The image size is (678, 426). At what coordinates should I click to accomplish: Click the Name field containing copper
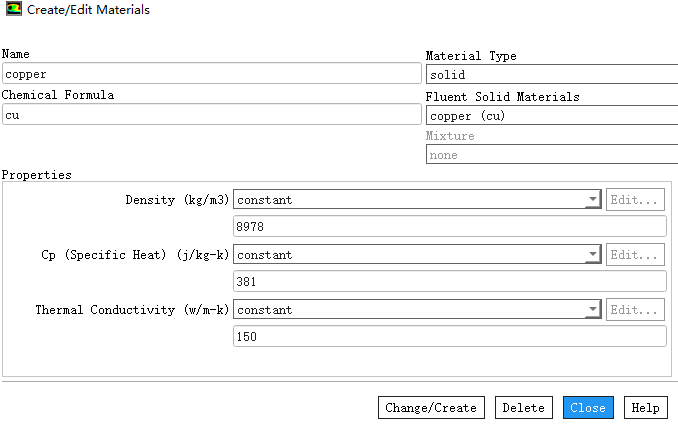[x=211, y=74]
